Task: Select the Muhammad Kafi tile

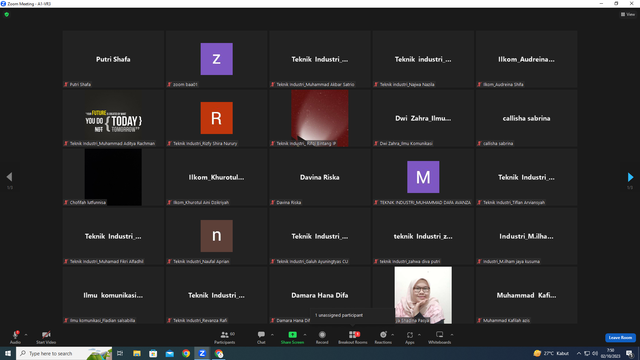Action: [526, 295]
